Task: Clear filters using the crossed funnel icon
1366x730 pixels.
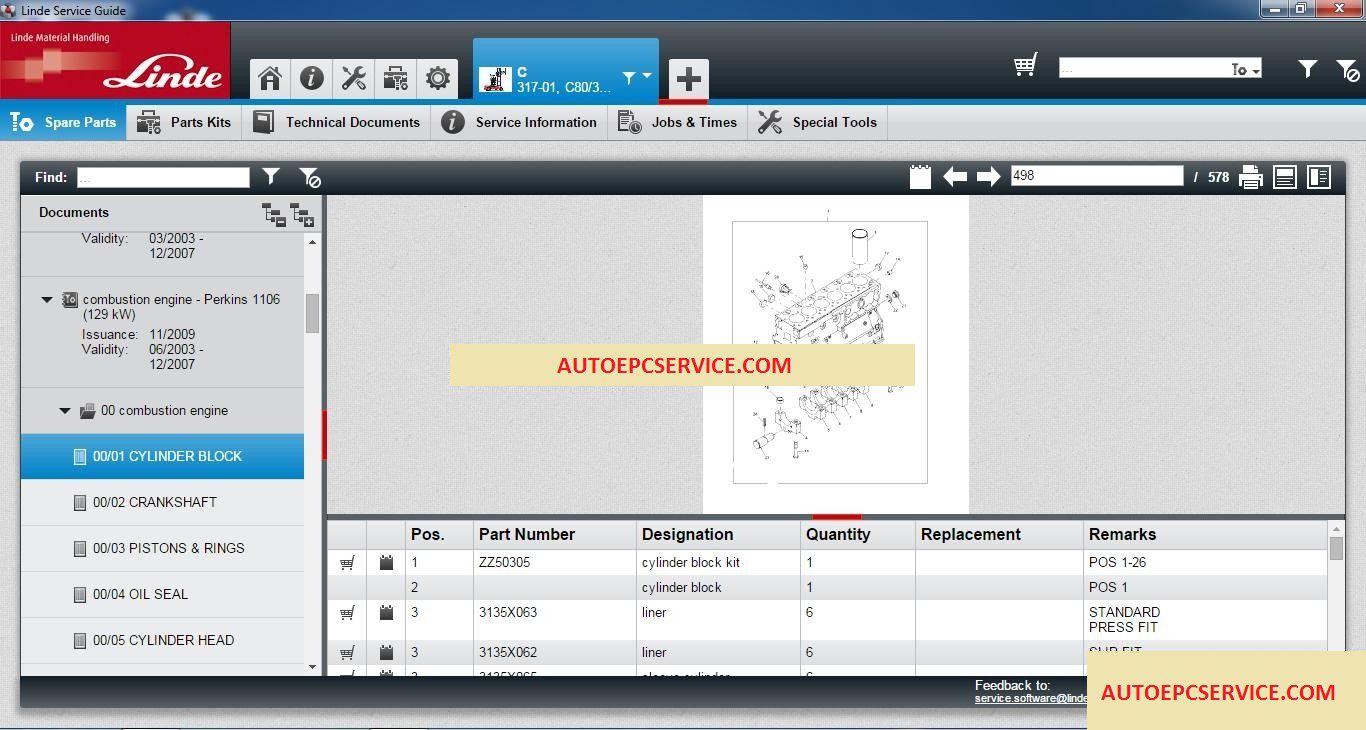Action: point(308,176)
